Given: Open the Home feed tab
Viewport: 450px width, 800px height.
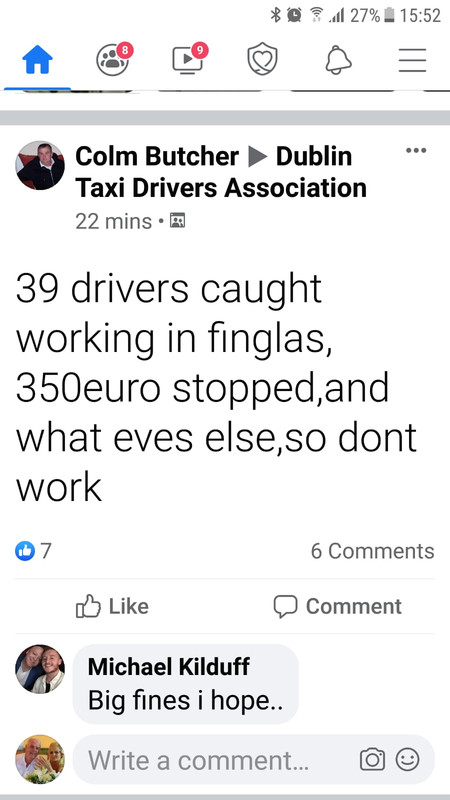Looking at the screenshot, I should coord(37,60).
